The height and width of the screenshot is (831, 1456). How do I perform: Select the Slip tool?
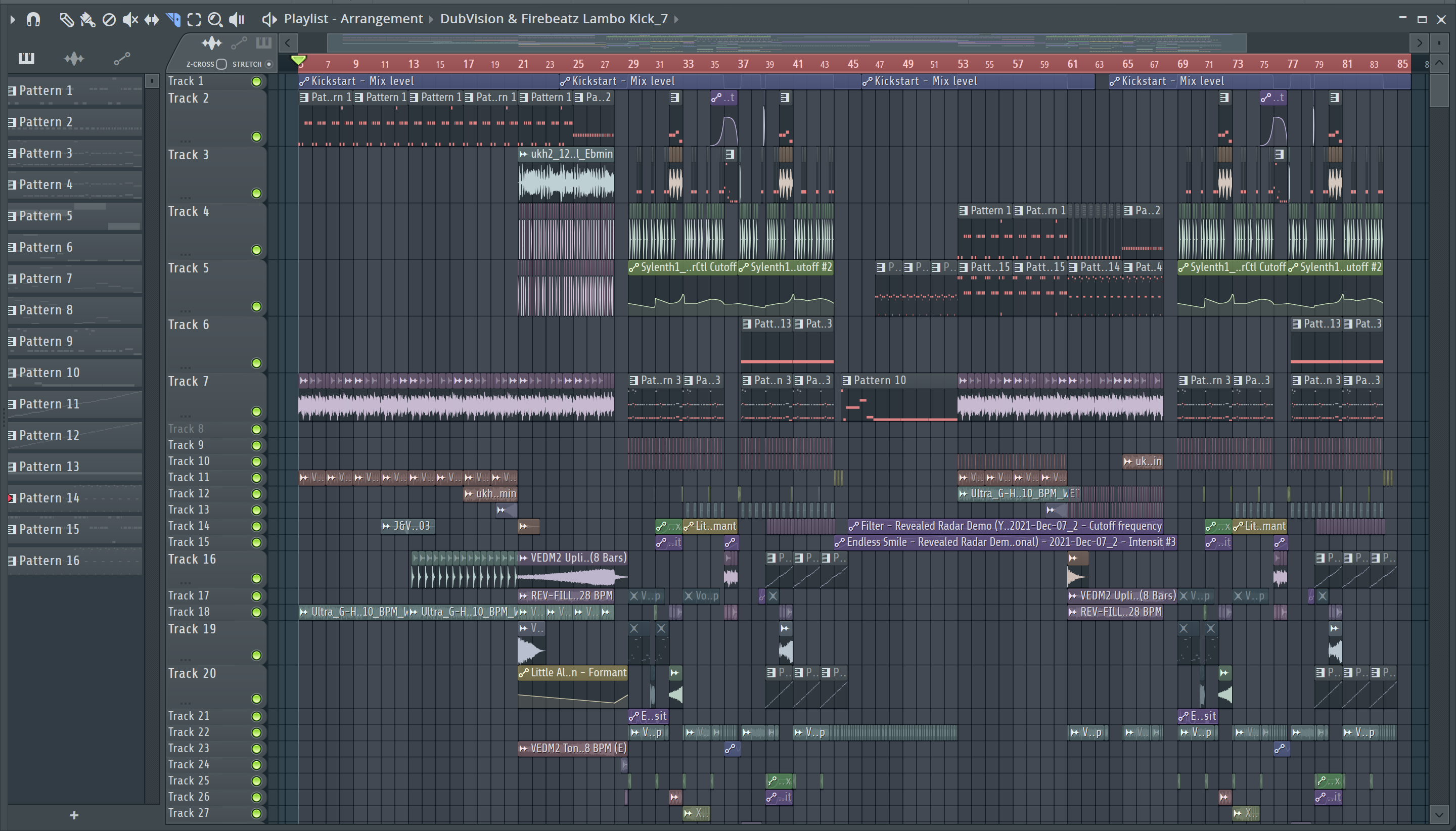click(x=151, y=19)
